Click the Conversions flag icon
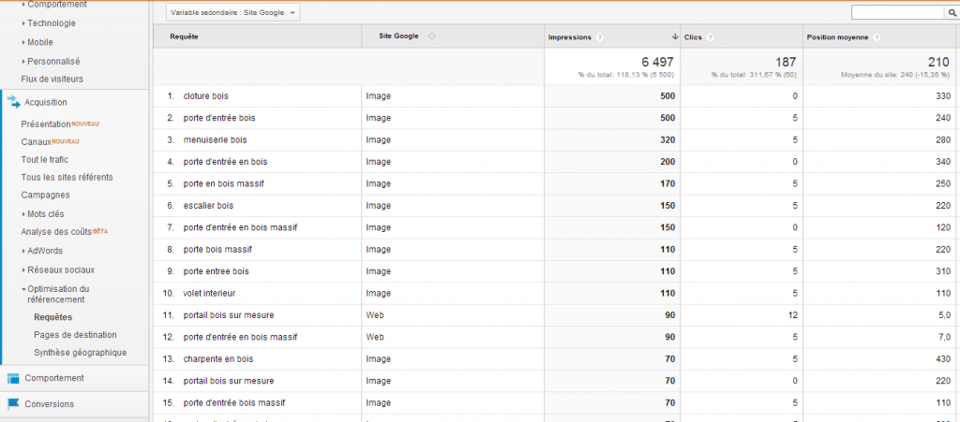This screenshot has height=422, width=960. [13, 404]
